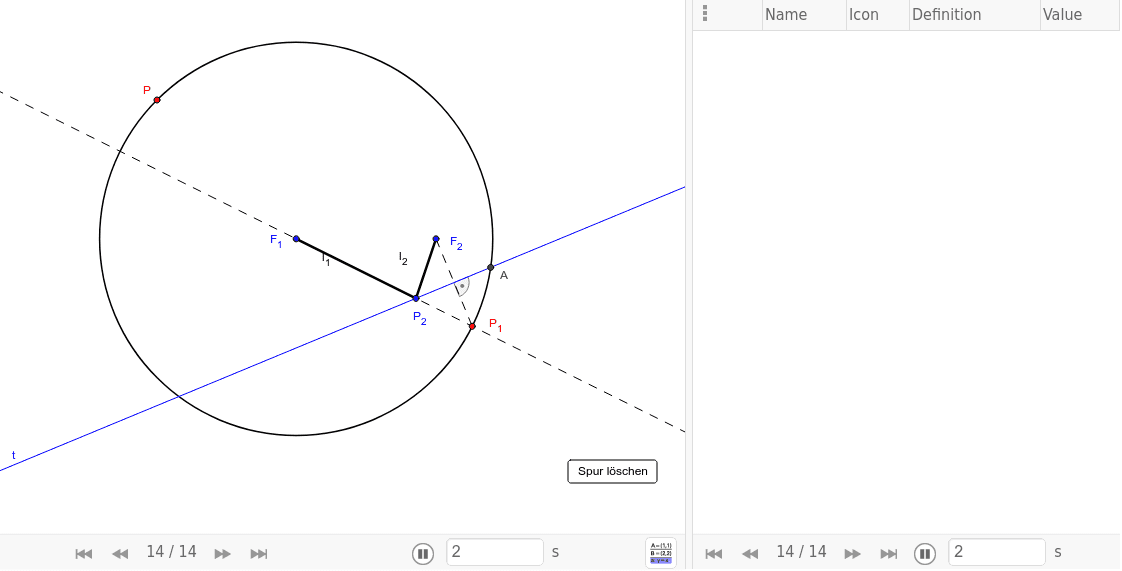Step forward one construction step in graphics view
This screenshot has height=571, width=1122.
click(x=223, y=553)
